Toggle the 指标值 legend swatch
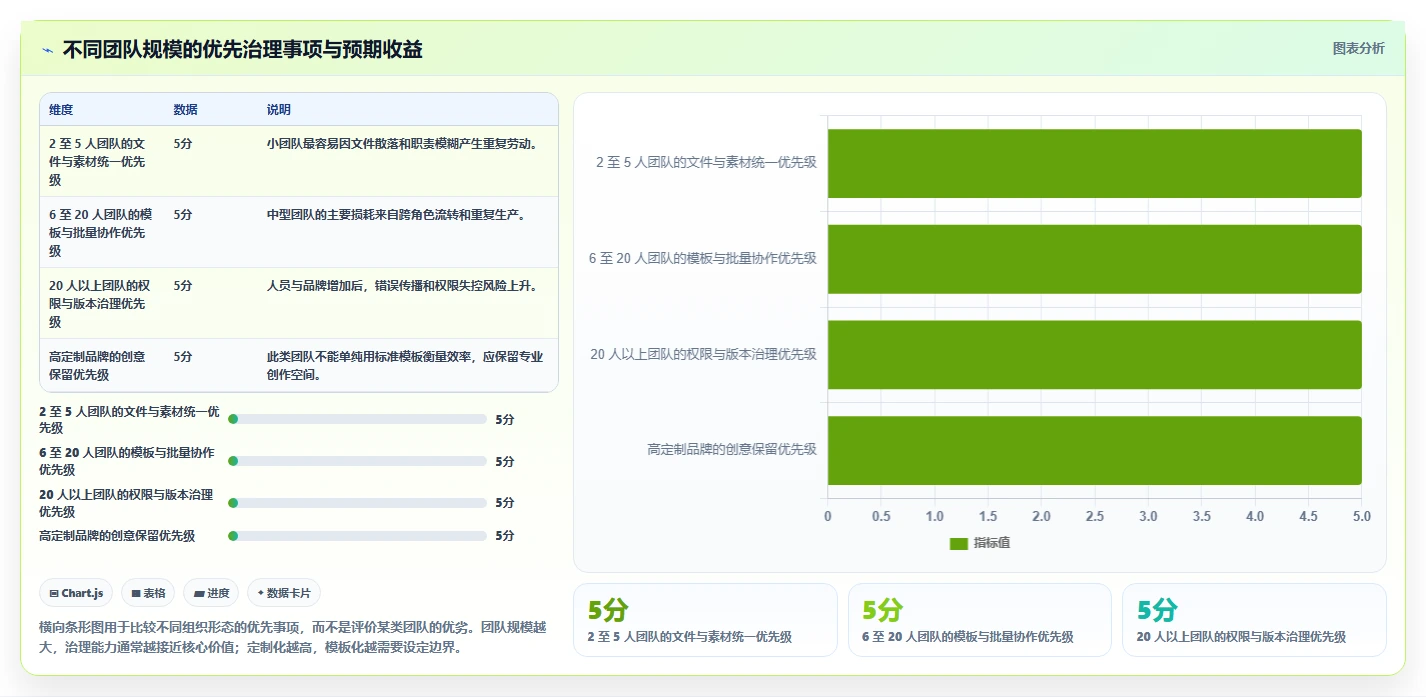Viewport: 1426px width, 697px height. click(x=958, y=543)
